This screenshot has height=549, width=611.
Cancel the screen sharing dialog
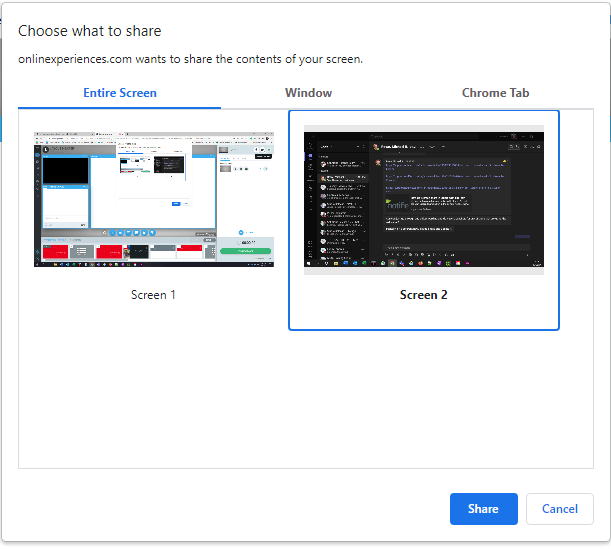(x=560, y=509)
